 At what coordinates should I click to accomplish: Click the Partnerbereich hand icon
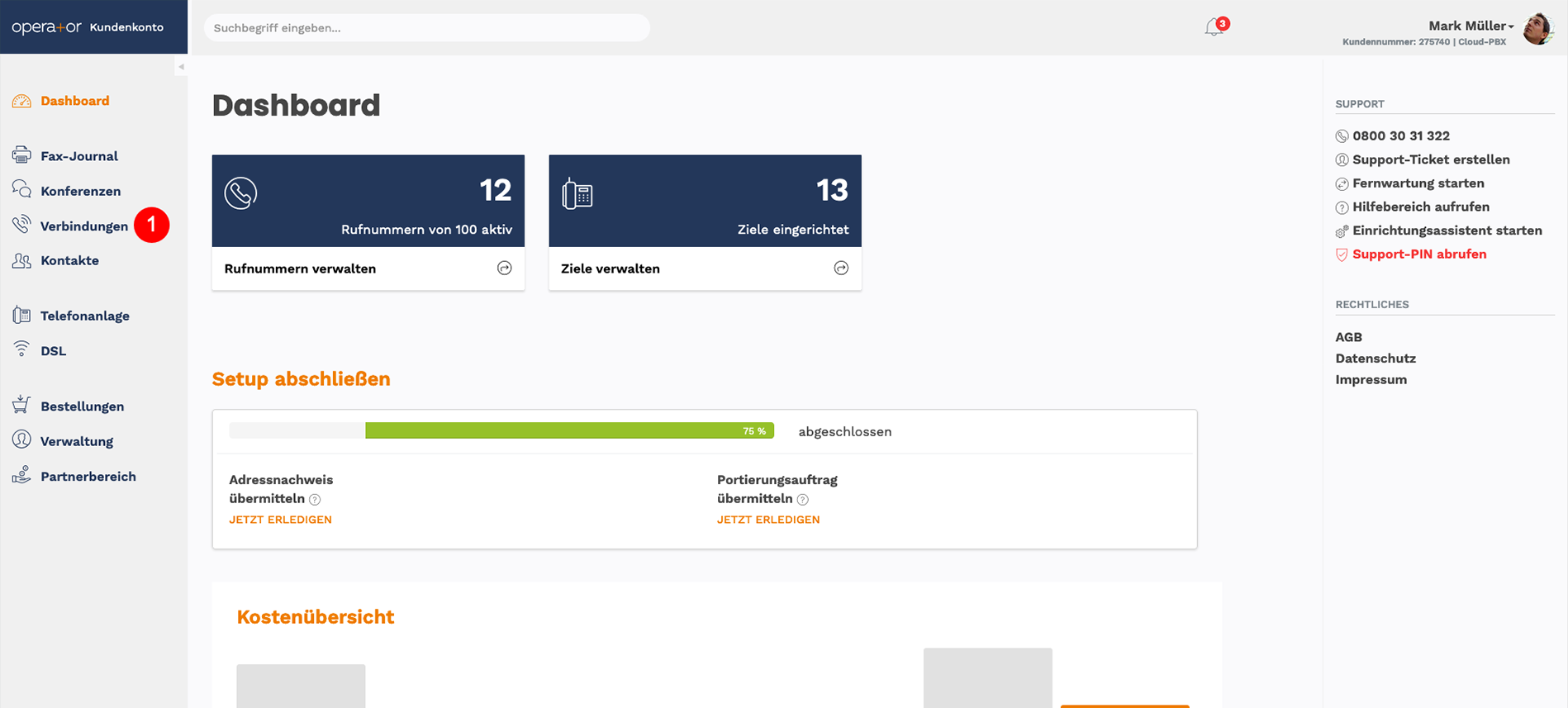tap(21, 475)
